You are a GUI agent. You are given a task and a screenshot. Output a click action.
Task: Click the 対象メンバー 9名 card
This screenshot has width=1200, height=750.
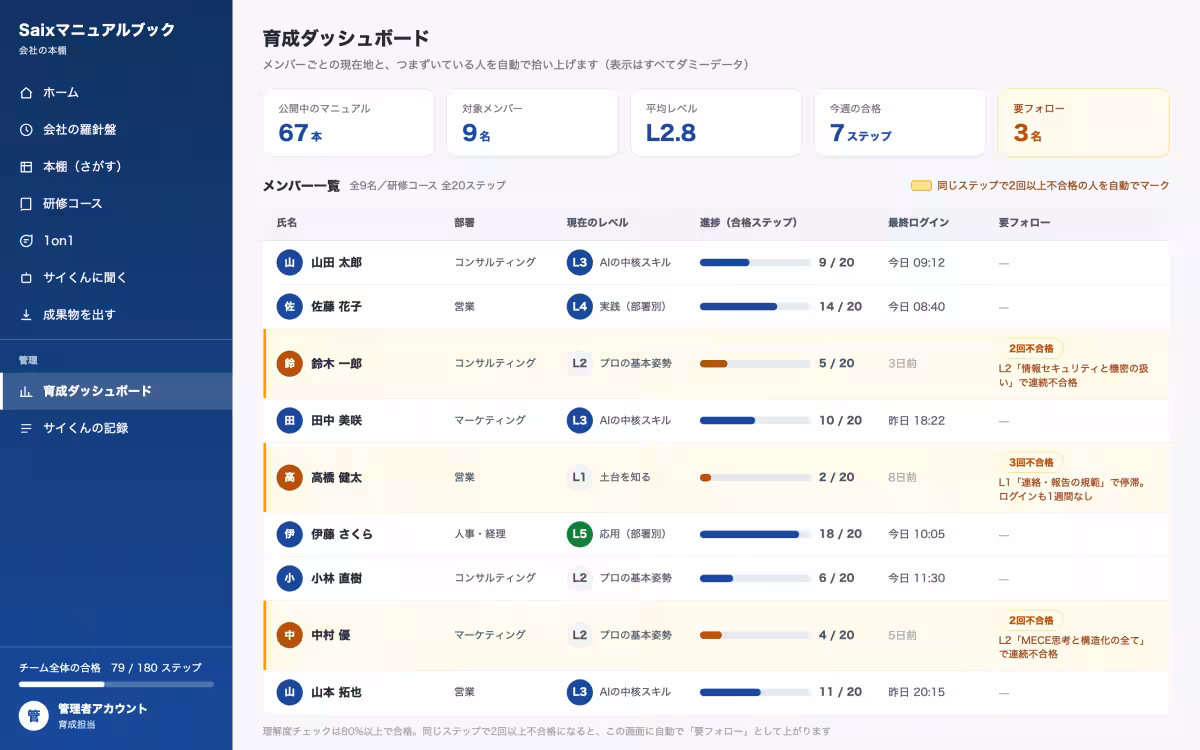coord(532,123)
